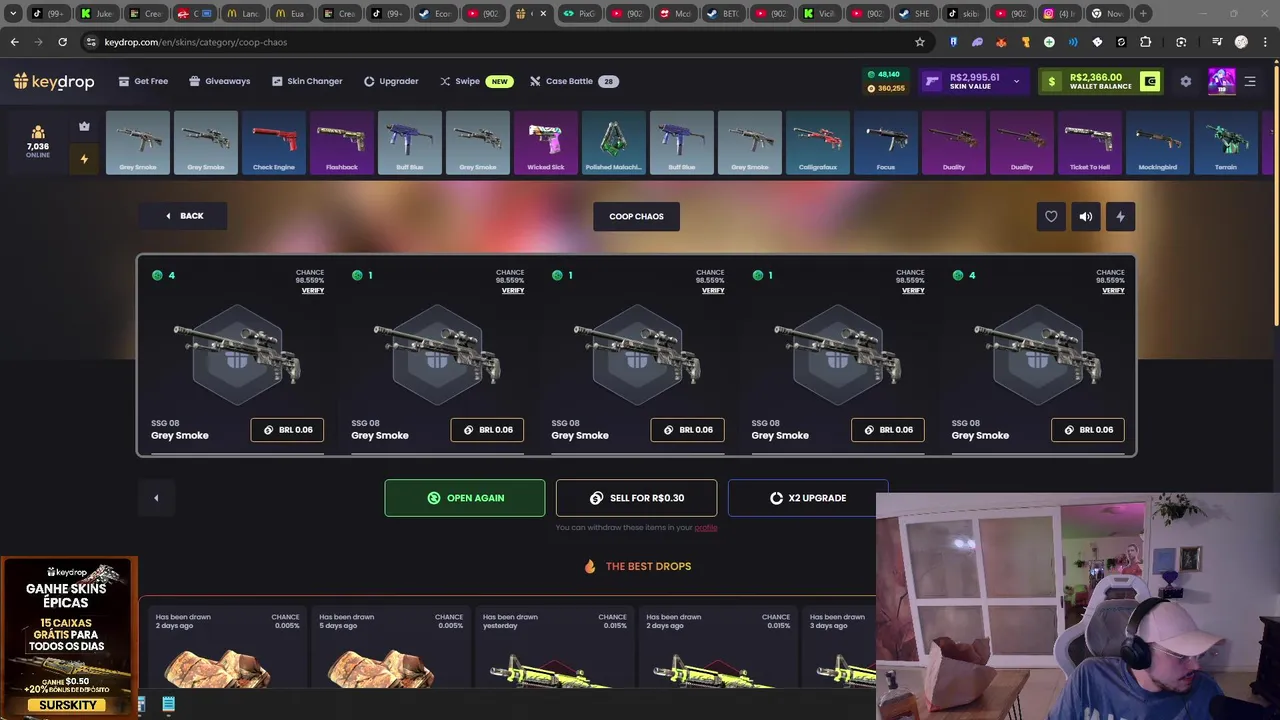Open the Get Free menu
The image size is (1280, 720).
(143, 81)
